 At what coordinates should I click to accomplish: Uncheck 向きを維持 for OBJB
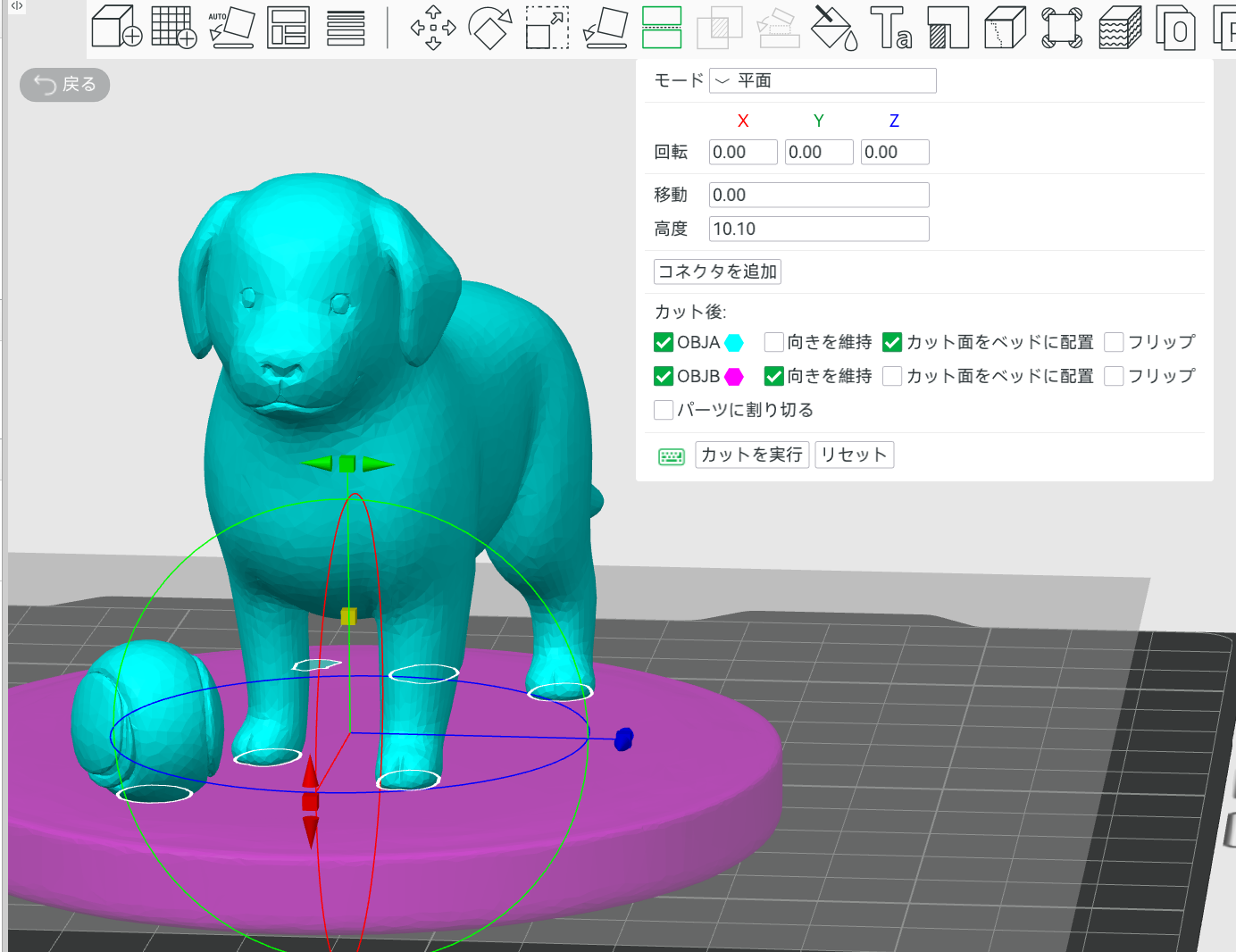coord(774,376)
